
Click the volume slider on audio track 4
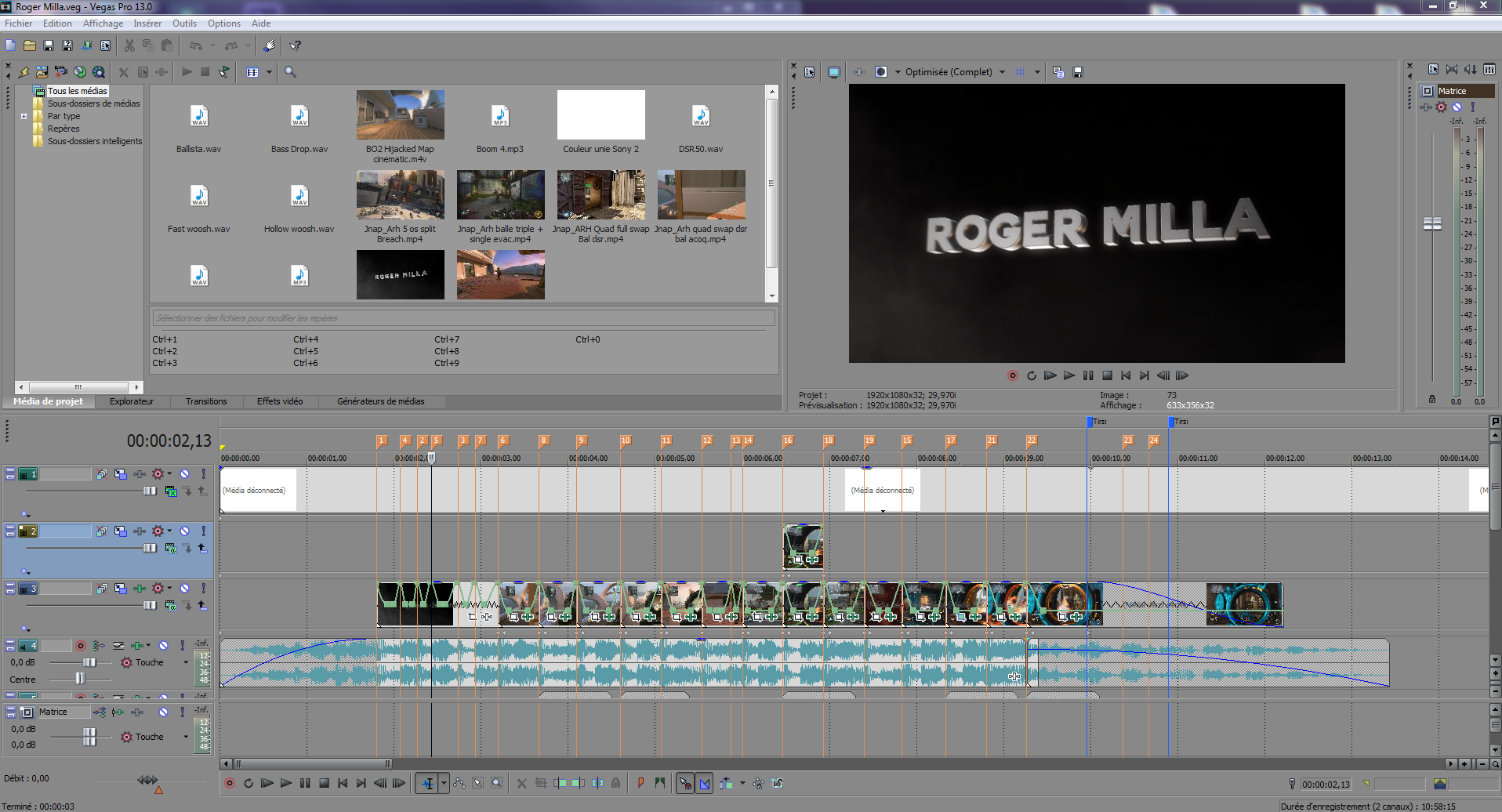(89, 662)
